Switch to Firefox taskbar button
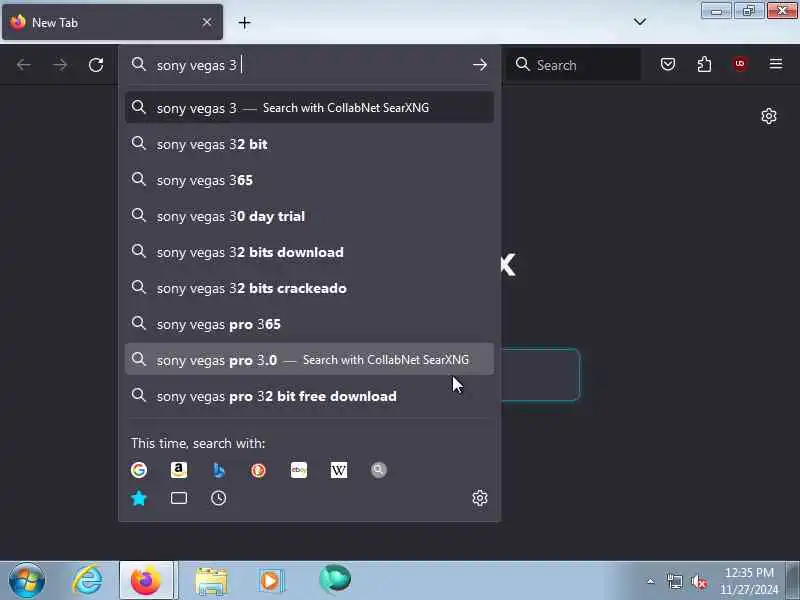The height and width of the screenshot is (600, 800). click(x=146, y=581)
